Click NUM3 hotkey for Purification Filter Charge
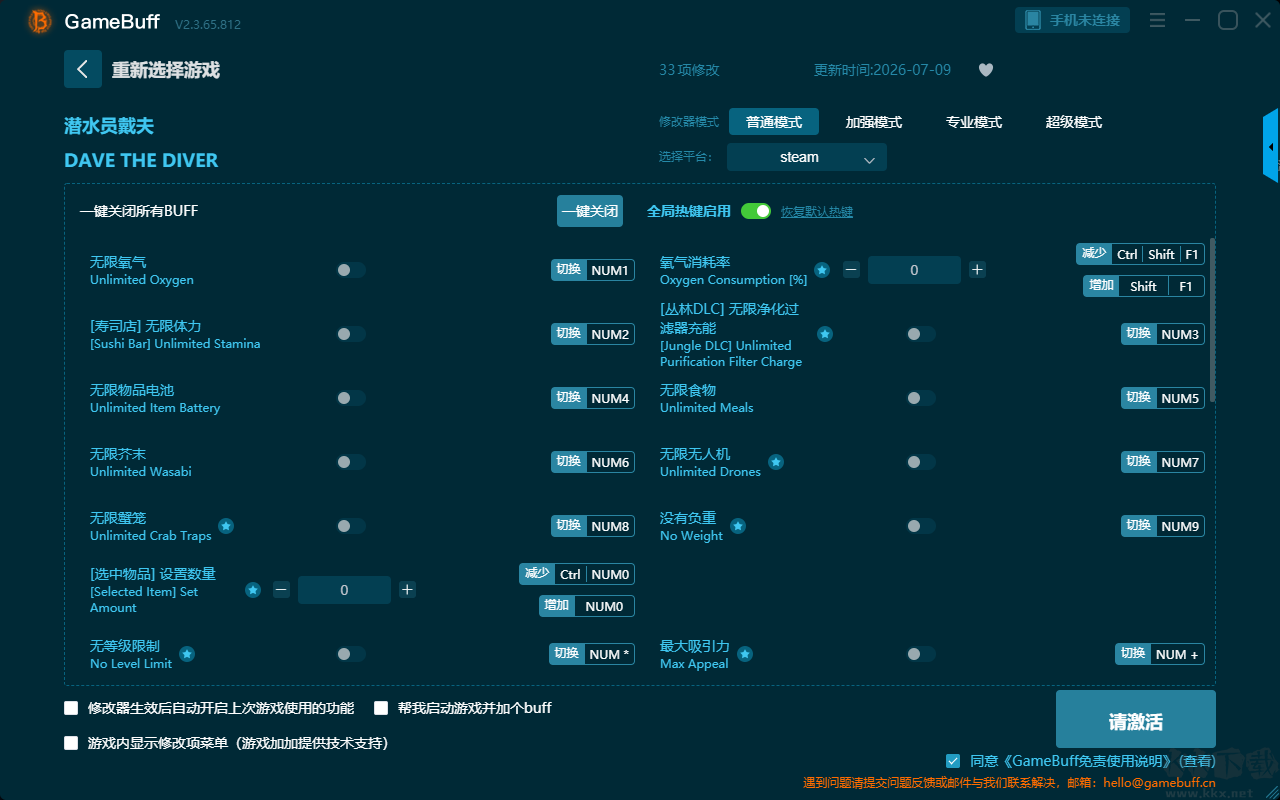The image size is (1280, 800). click(1163, 334)
